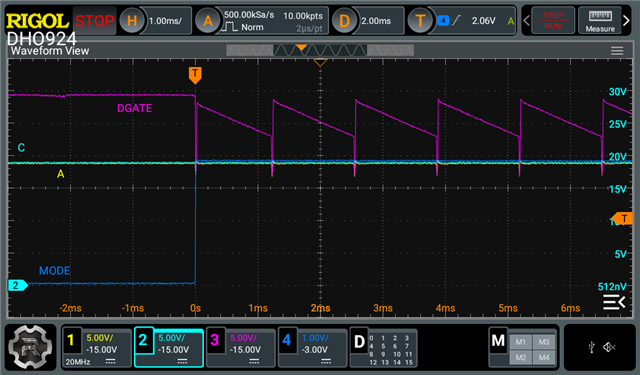Open the results panel expand icon
Screen dimensions: 640x375
(x=614, y=302)
